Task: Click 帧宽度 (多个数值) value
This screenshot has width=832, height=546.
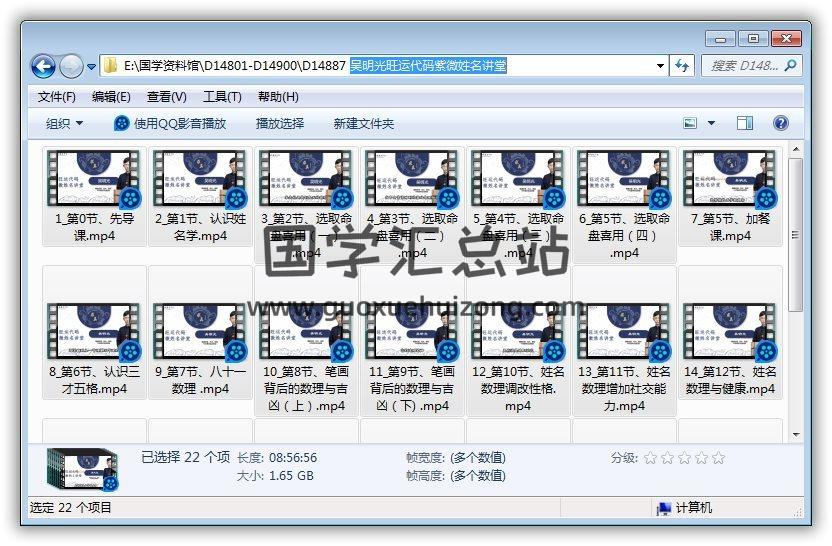Action: [478, 457]
